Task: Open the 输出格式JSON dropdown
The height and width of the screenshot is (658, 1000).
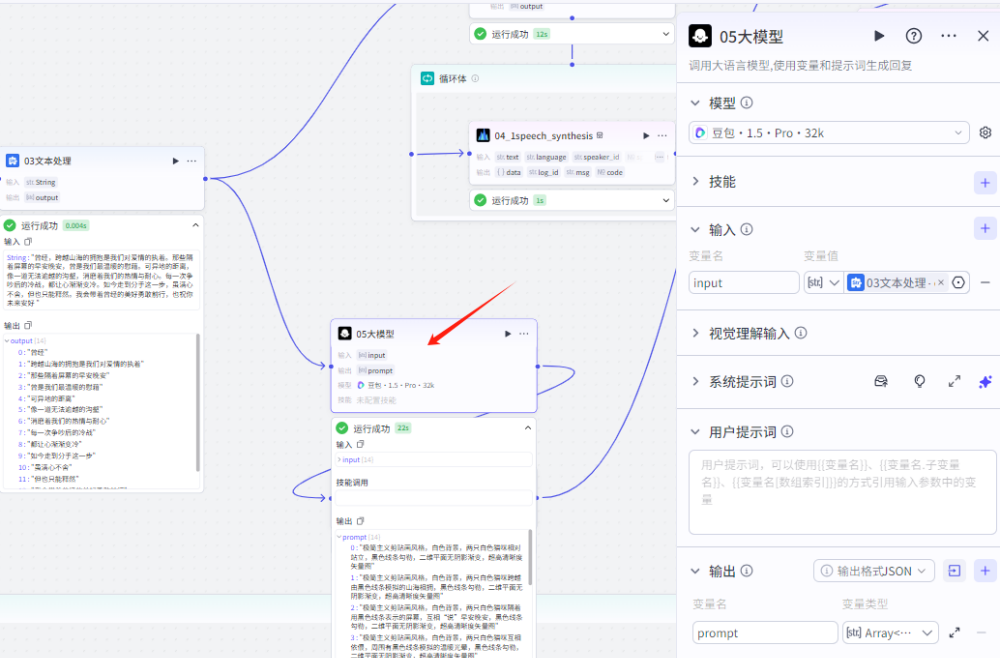Action: 873,570
